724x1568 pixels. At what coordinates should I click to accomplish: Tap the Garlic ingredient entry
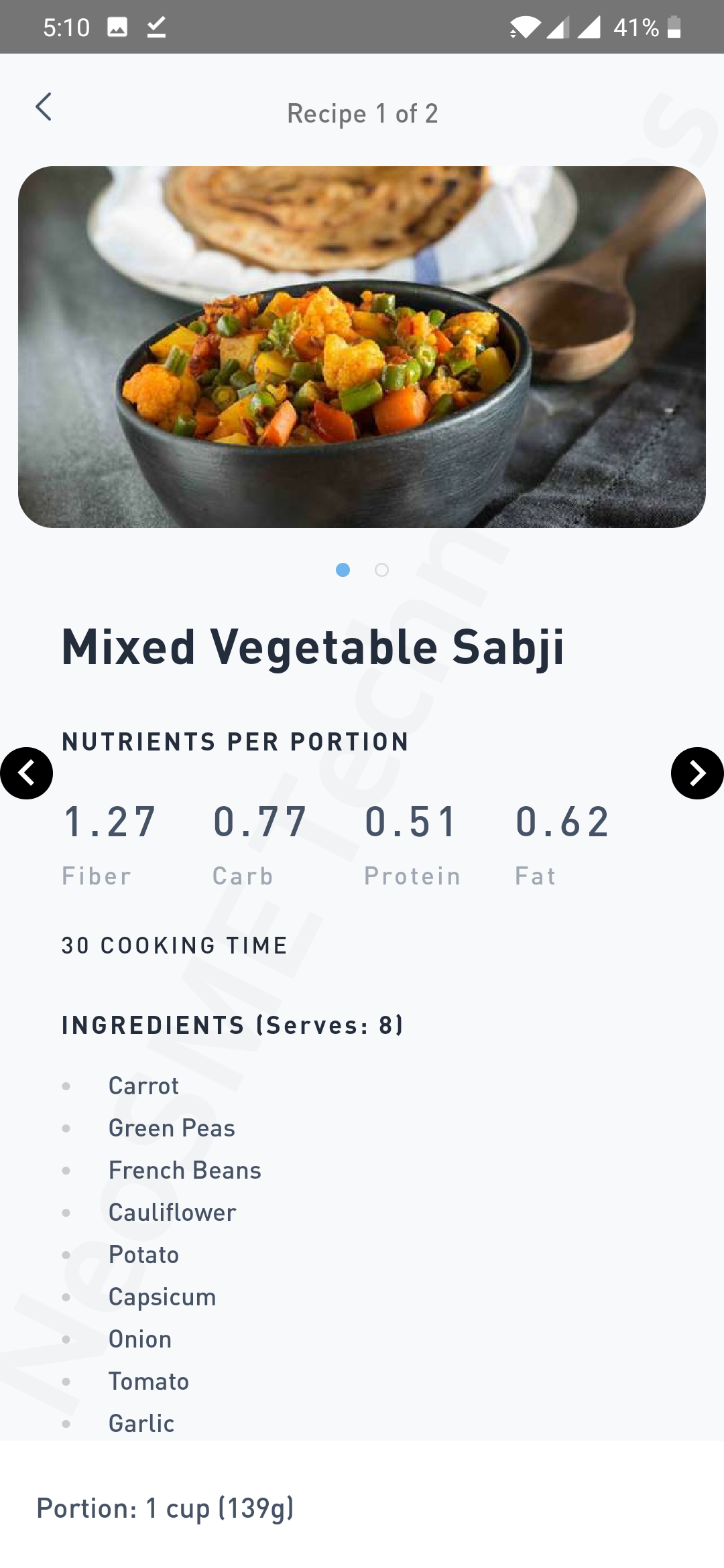(141, 1423)
